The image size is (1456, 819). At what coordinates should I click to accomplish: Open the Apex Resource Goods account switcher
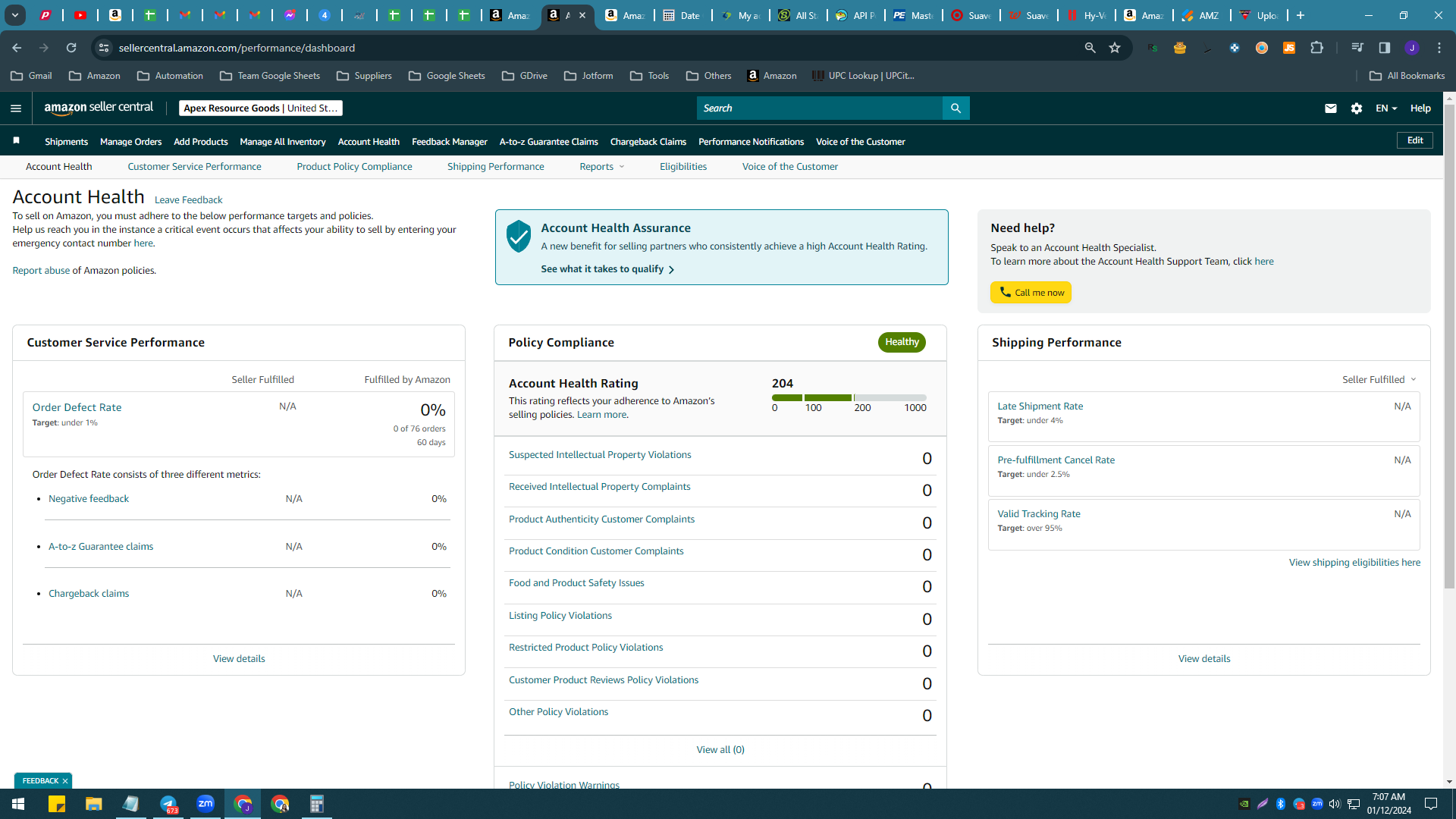pos(261,108)
